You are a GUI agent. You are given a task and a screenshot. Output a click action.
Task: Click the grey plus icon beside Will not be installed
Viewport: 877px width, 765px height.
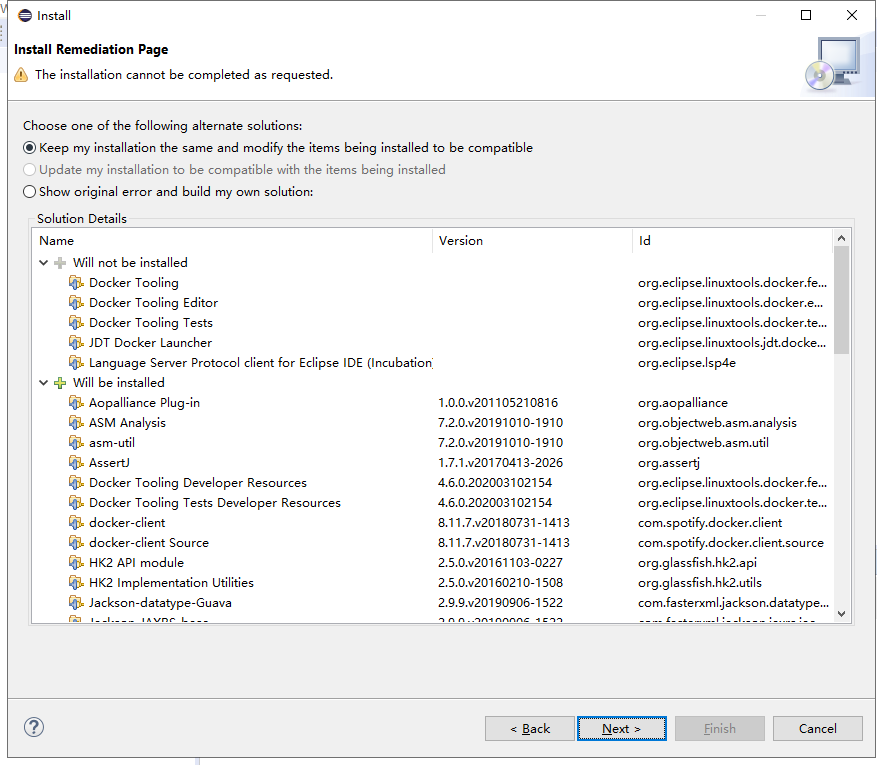tap(60, 263)
